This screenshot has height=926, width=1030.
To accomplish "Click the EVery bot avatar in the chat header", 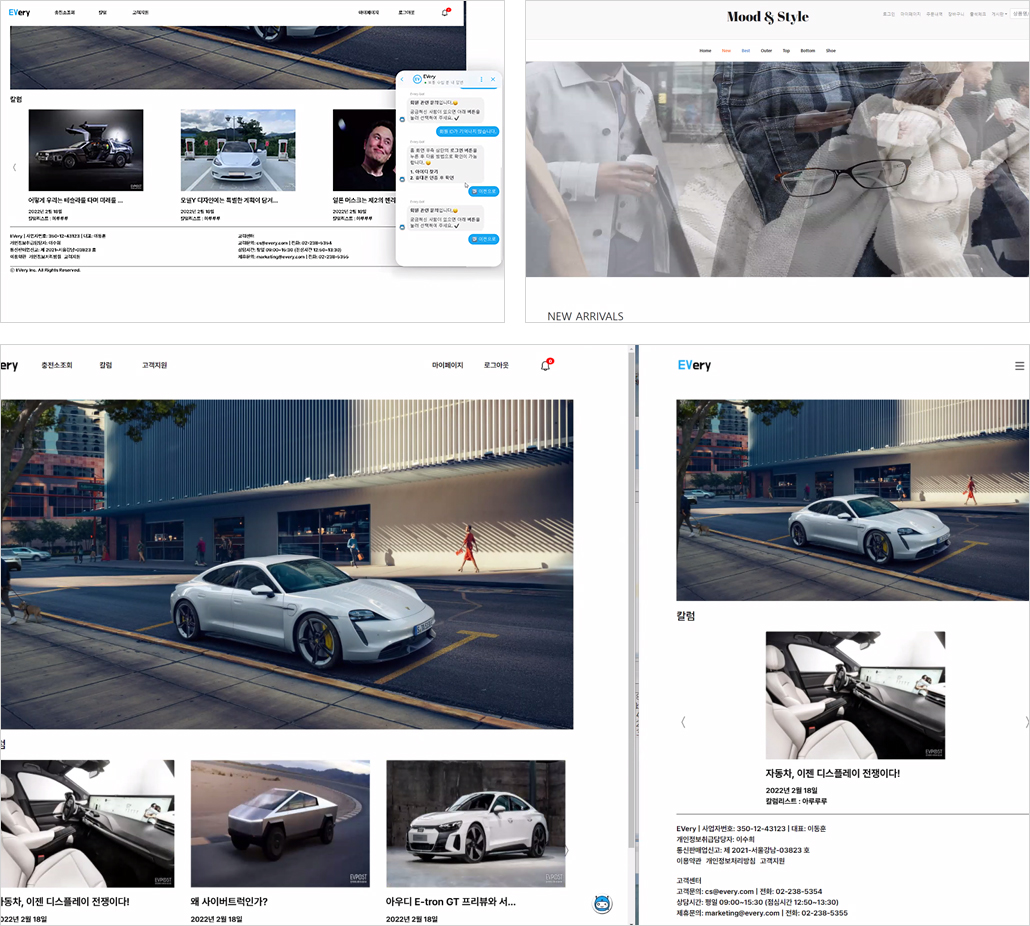I will [x=416, y=79].
